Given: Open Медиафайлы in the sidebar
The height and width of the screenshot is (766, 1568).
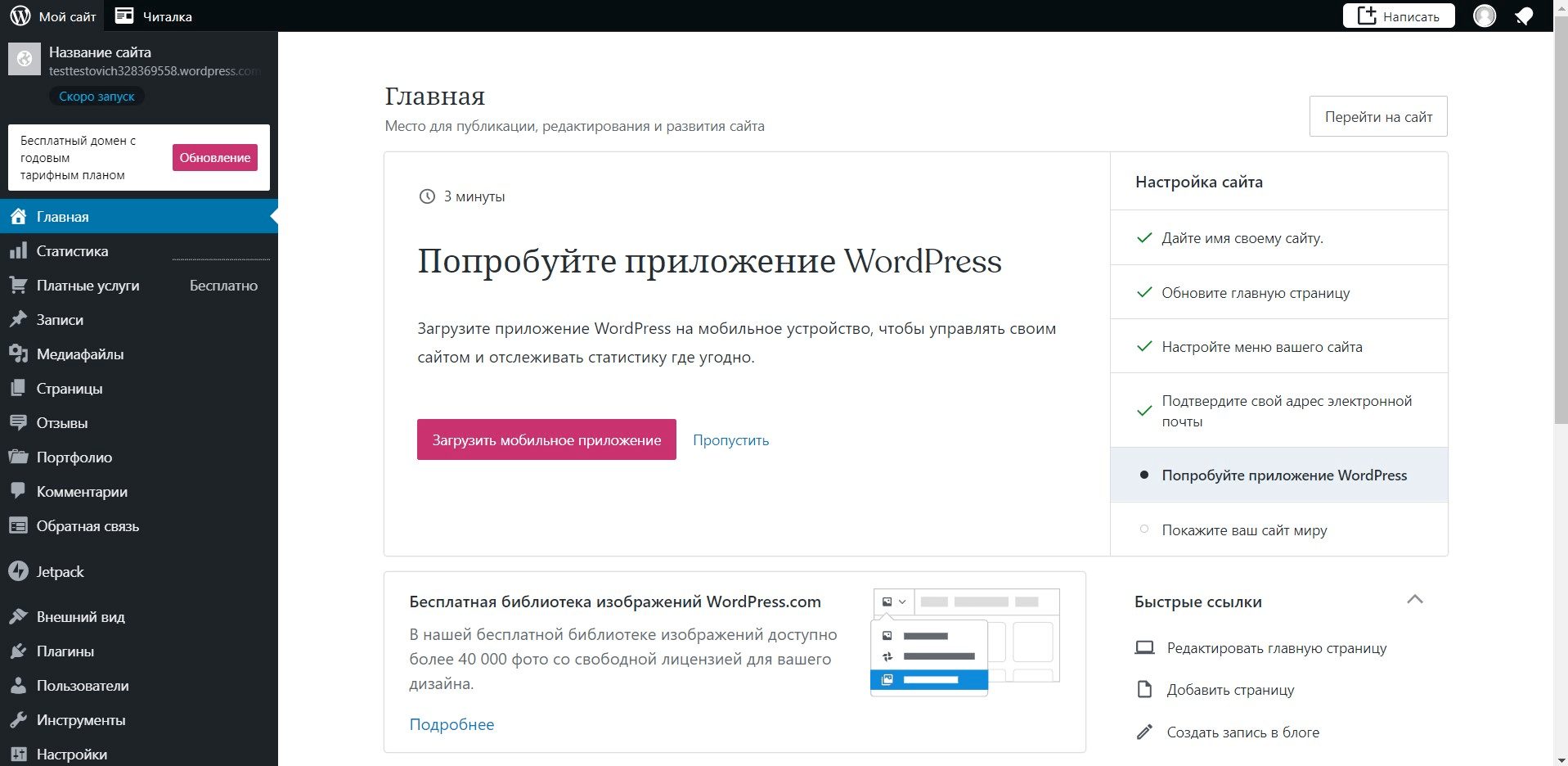Looking at the screenshot, I should (x=139, y=354).
